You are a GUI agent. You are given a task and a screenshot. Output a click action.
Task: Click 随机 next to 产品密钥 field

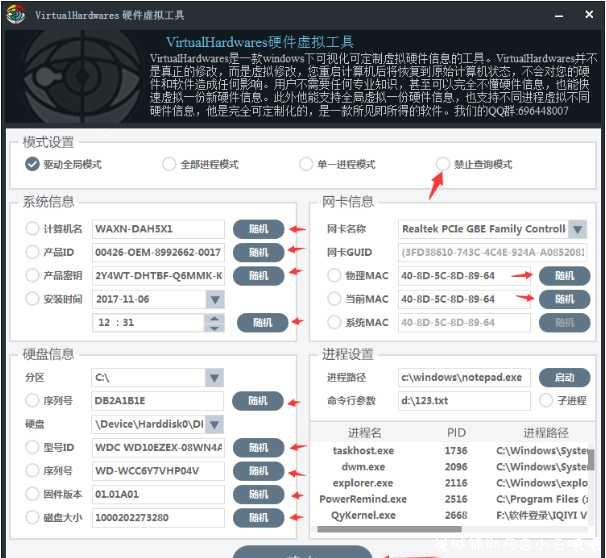(x=259, y=276)
